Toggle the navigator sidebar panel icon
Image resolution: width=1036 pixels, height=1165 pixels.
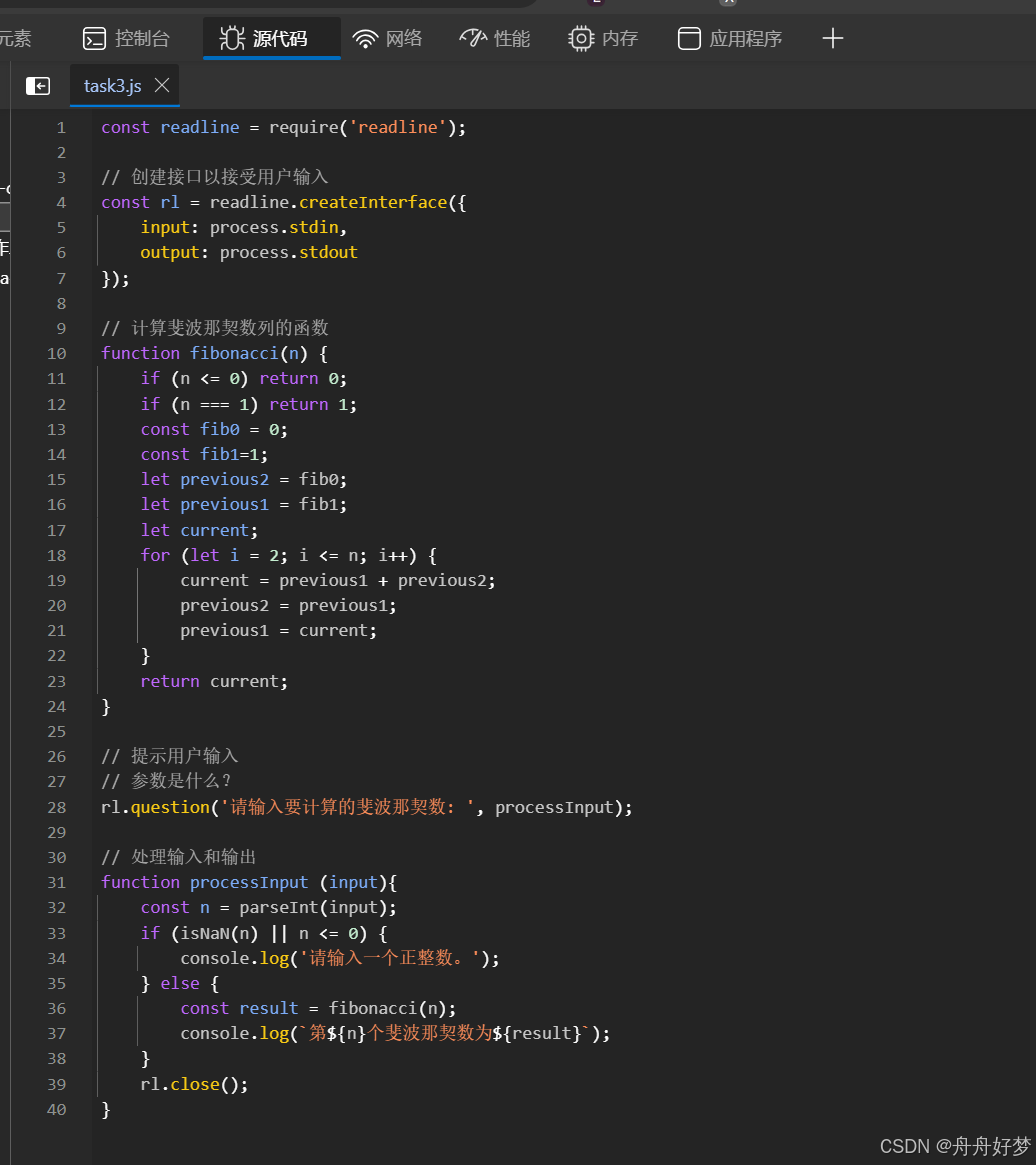[x=38, y=86]
